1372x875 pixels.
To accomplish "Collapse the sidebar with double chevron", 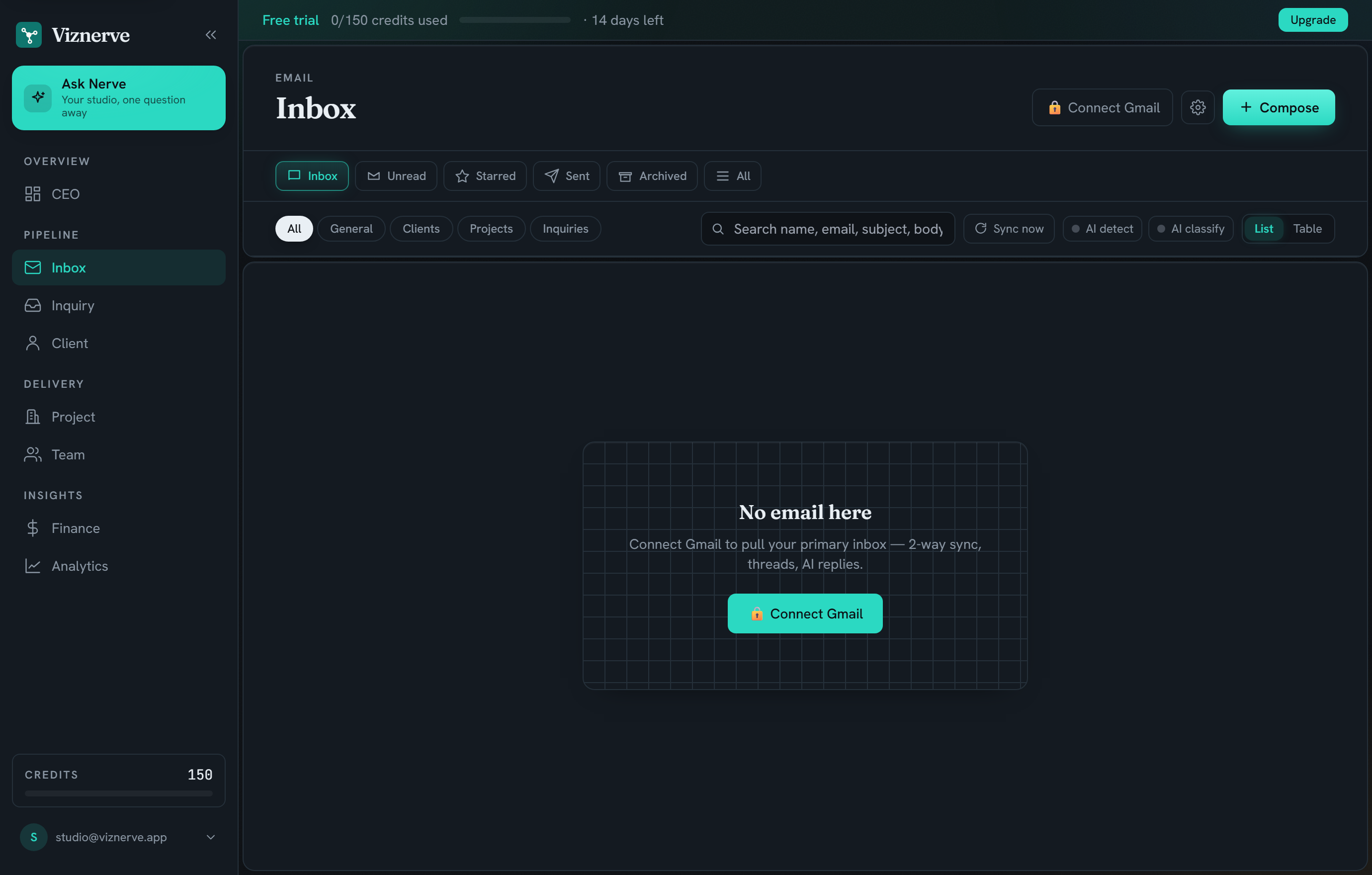I will pos(211,35).
